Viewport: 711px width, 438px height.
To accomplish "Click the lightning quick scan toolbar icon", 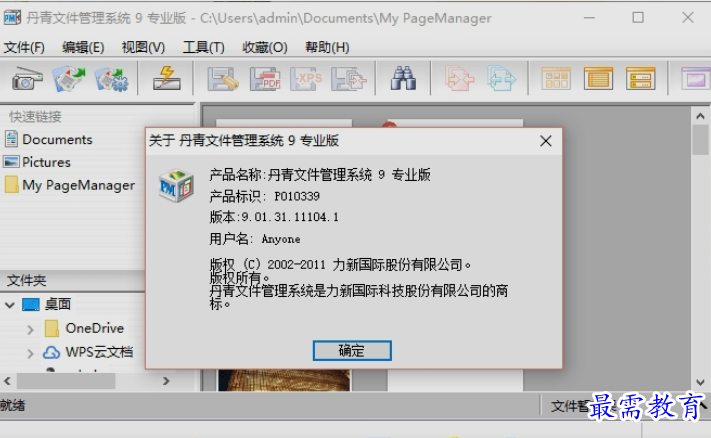I will pyautogui.click(x=166, y=79).
